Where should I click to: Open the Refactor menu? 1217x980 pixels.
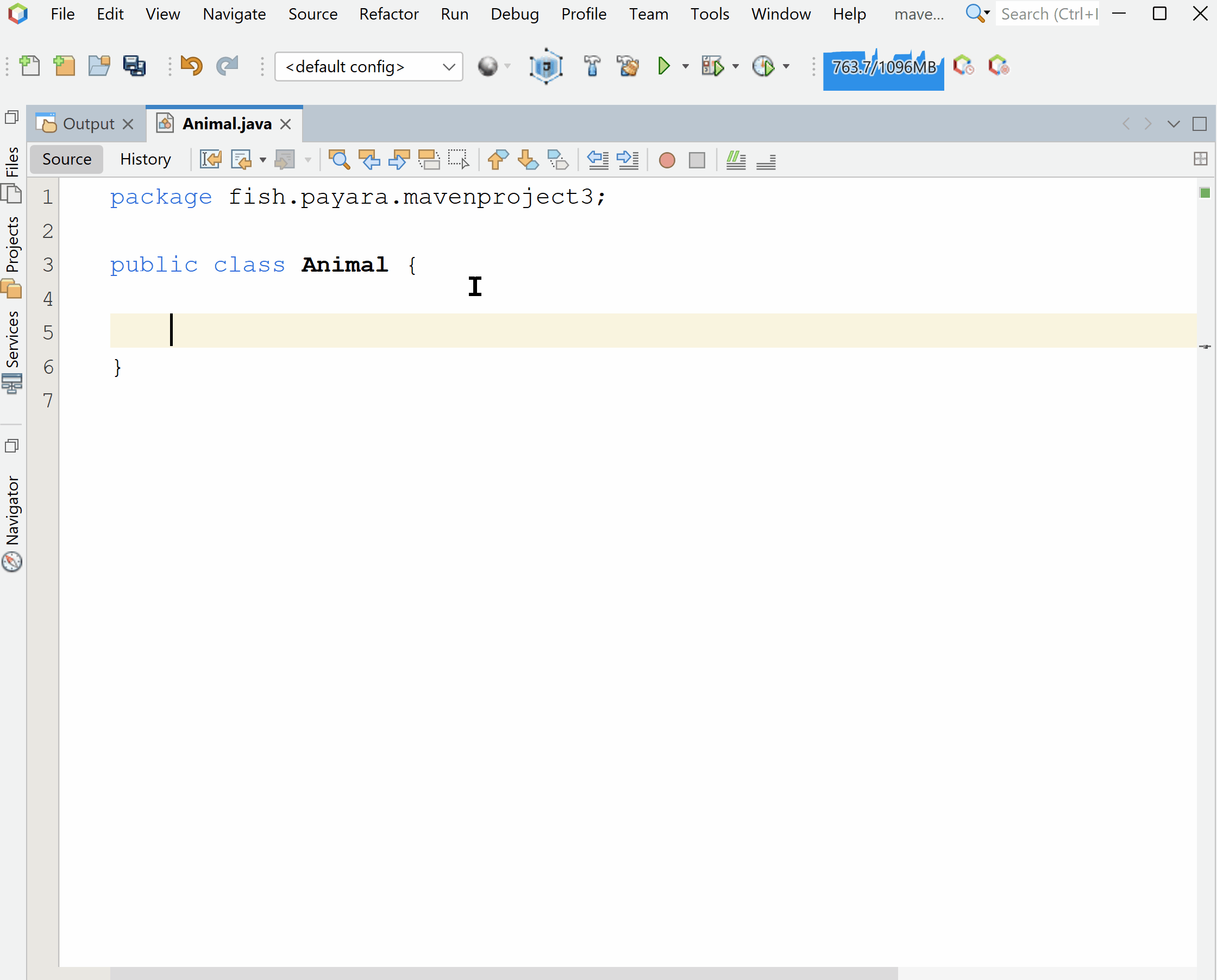tap(388, 14)
